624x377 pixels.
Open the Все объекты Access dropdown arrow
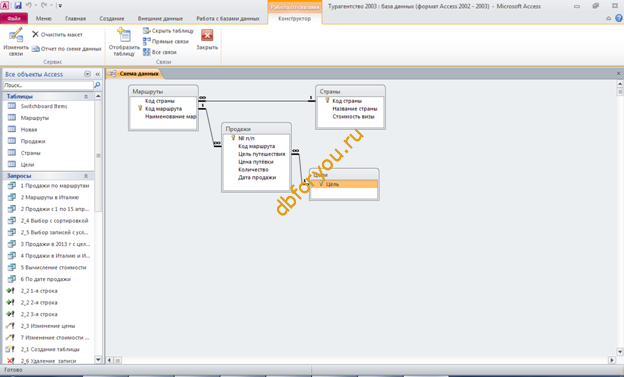88,74
